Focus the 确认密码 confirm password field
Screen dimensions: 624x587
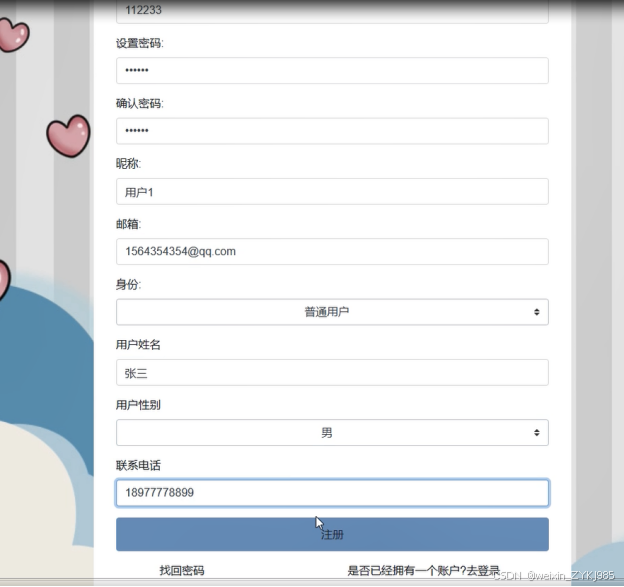[x=332, y=131]
